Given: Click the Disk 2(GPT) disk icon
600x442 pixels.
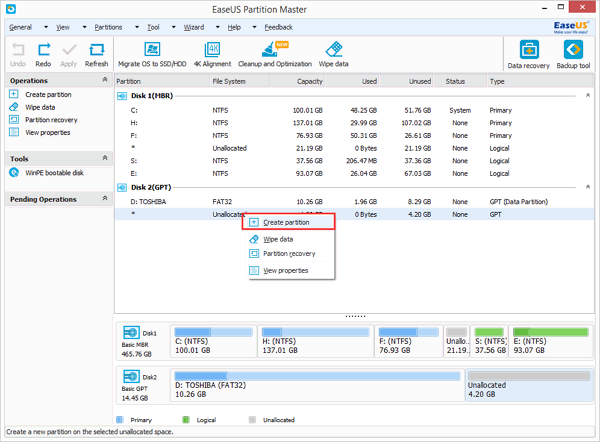Looking at the screenshot, I should [122, 188].
